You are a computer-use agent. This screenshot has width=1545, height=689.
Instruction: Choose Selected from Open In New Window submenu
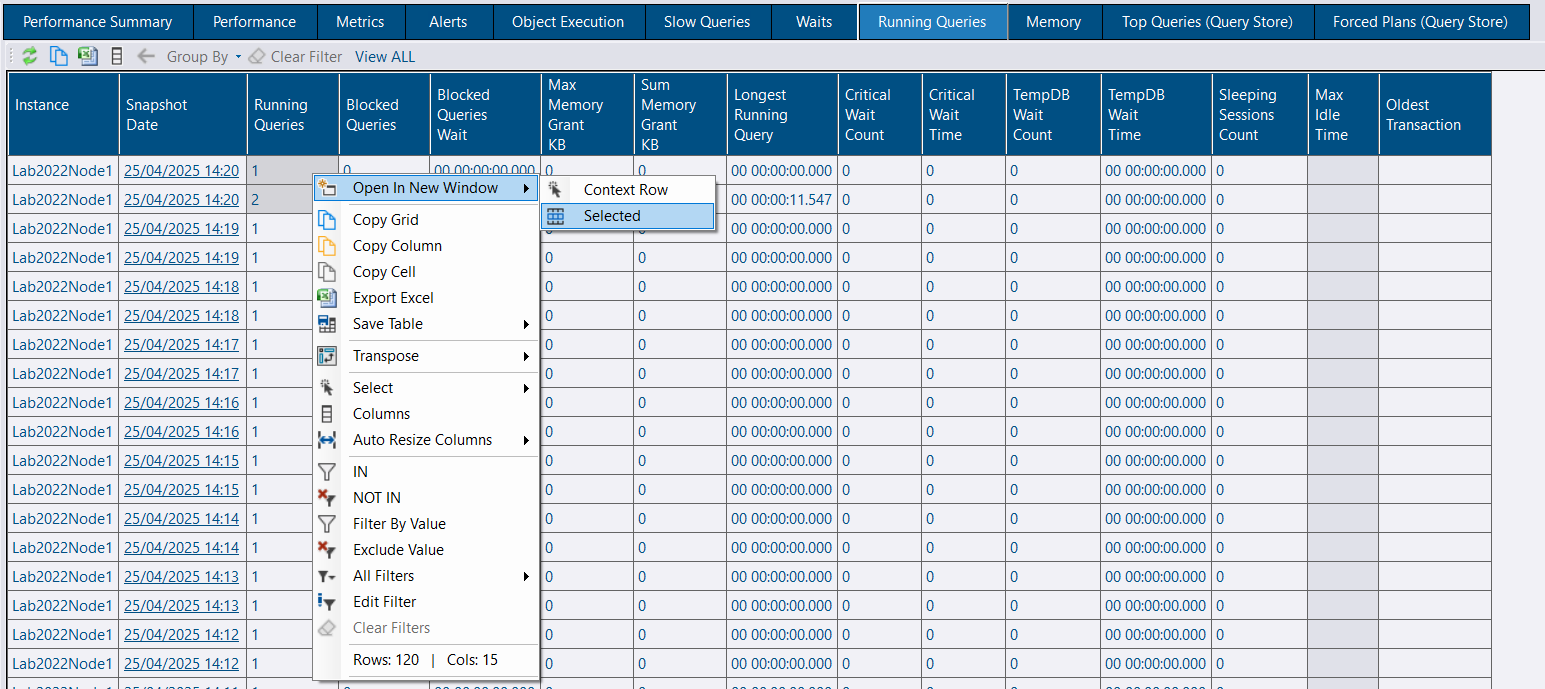click(x=613, y=215)
